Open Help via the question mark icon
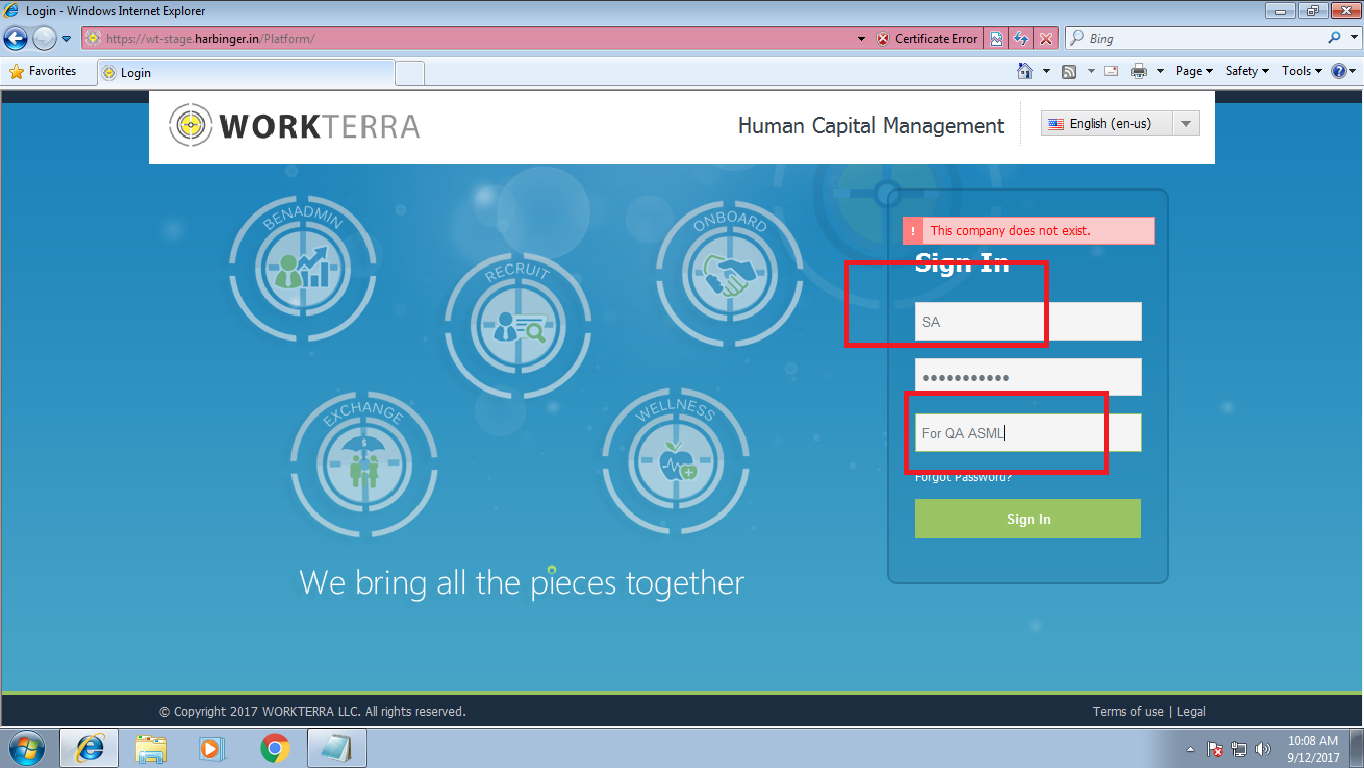Viewport: 1364px width, 768px height. point(1341,71)
